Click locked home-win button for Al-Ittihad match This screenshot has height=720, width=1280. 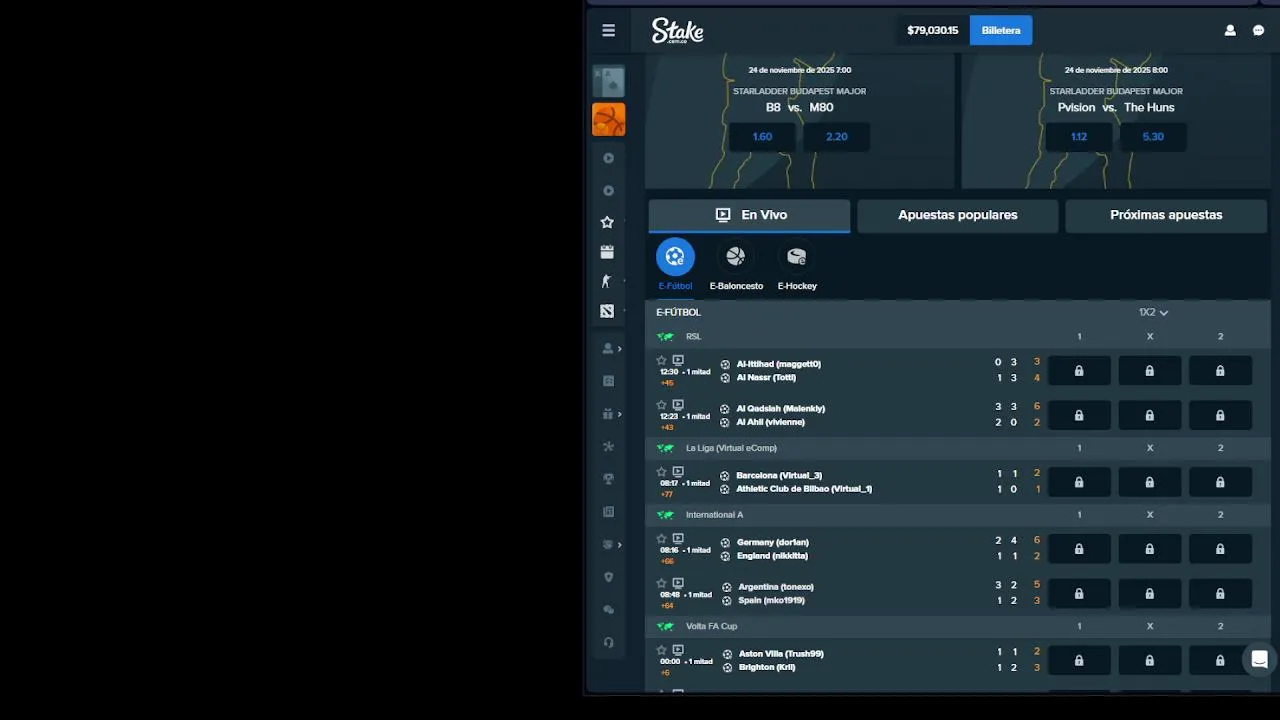coord(1079,371)
